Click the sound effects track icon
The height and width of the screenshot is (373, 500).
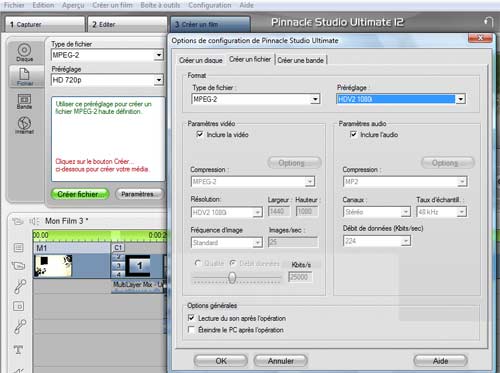click(x=20, y=286)
